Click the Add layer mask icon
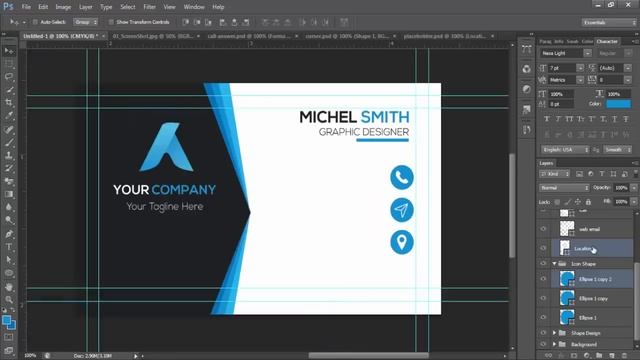Viewport: 640px width, 360px height. coord(573,356)
